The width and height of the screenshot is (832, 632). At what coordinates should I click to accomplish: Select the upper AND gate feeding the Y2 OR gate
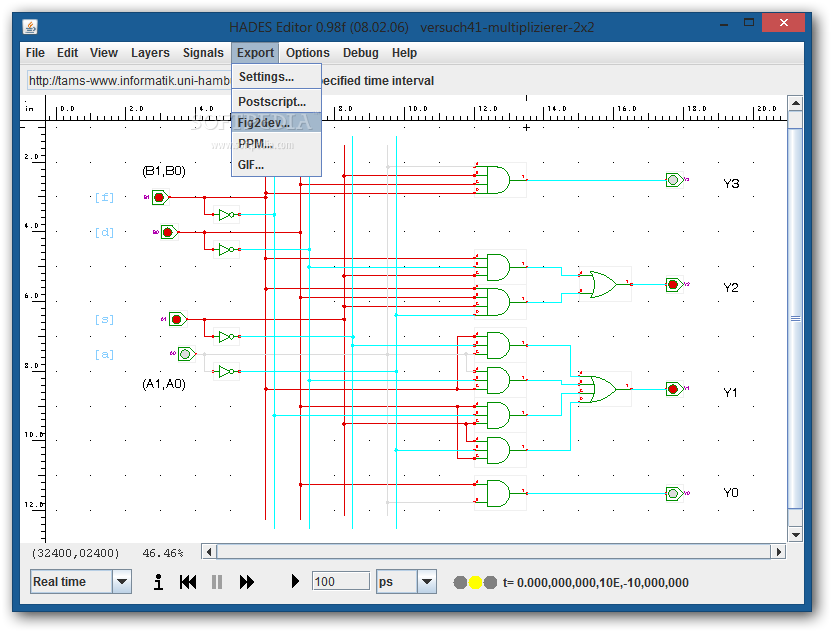[498, 267]
